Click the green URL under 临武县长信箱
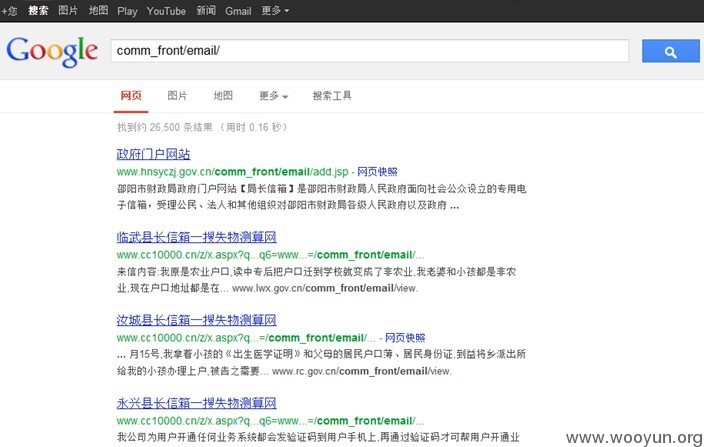The height and width of the screenshot is (447, 704). click(270, 255)
